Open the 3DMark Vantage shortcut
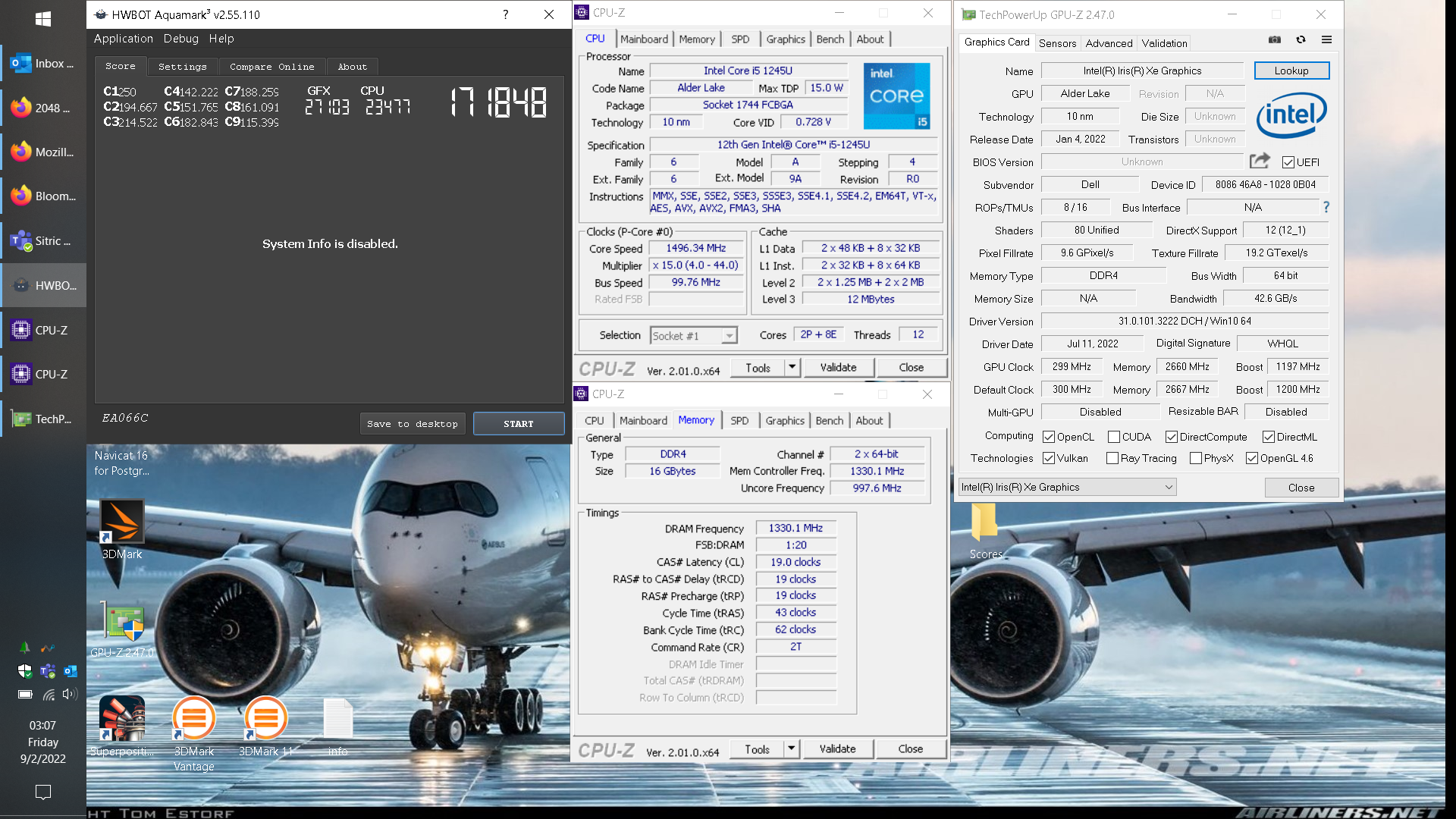Image resolution: width=1456 pixels, height=819 pixels. [x=194, y=733]
